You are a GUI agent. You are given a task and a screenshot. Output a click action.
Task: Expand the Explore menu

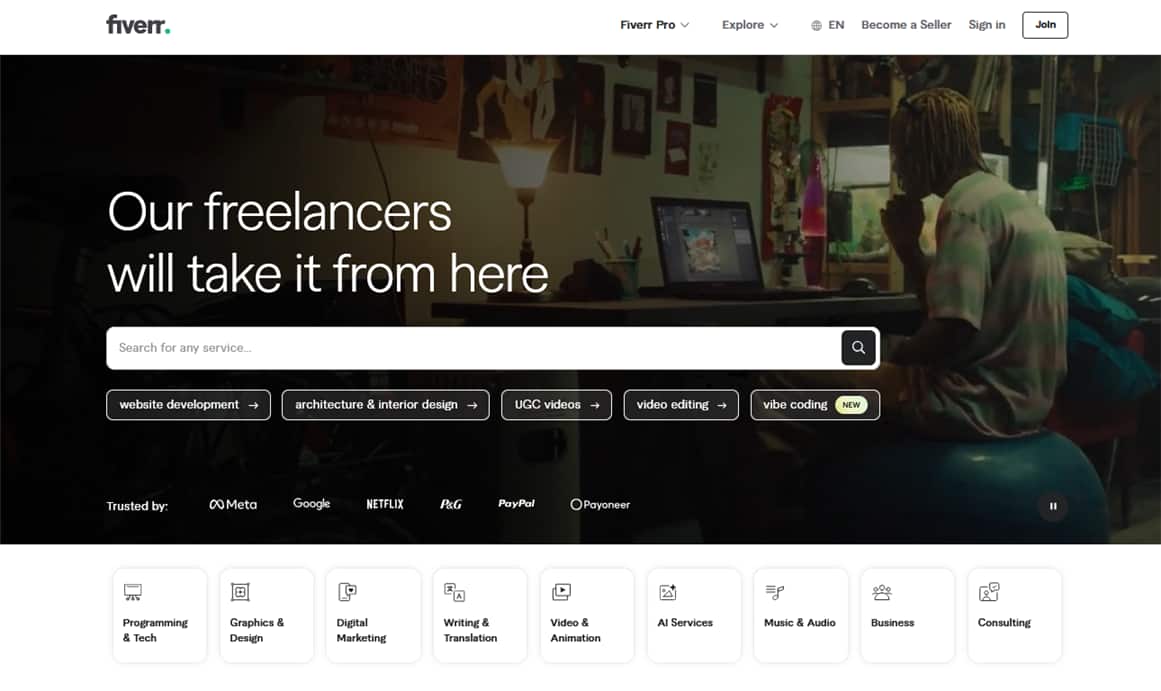[749, 25]
